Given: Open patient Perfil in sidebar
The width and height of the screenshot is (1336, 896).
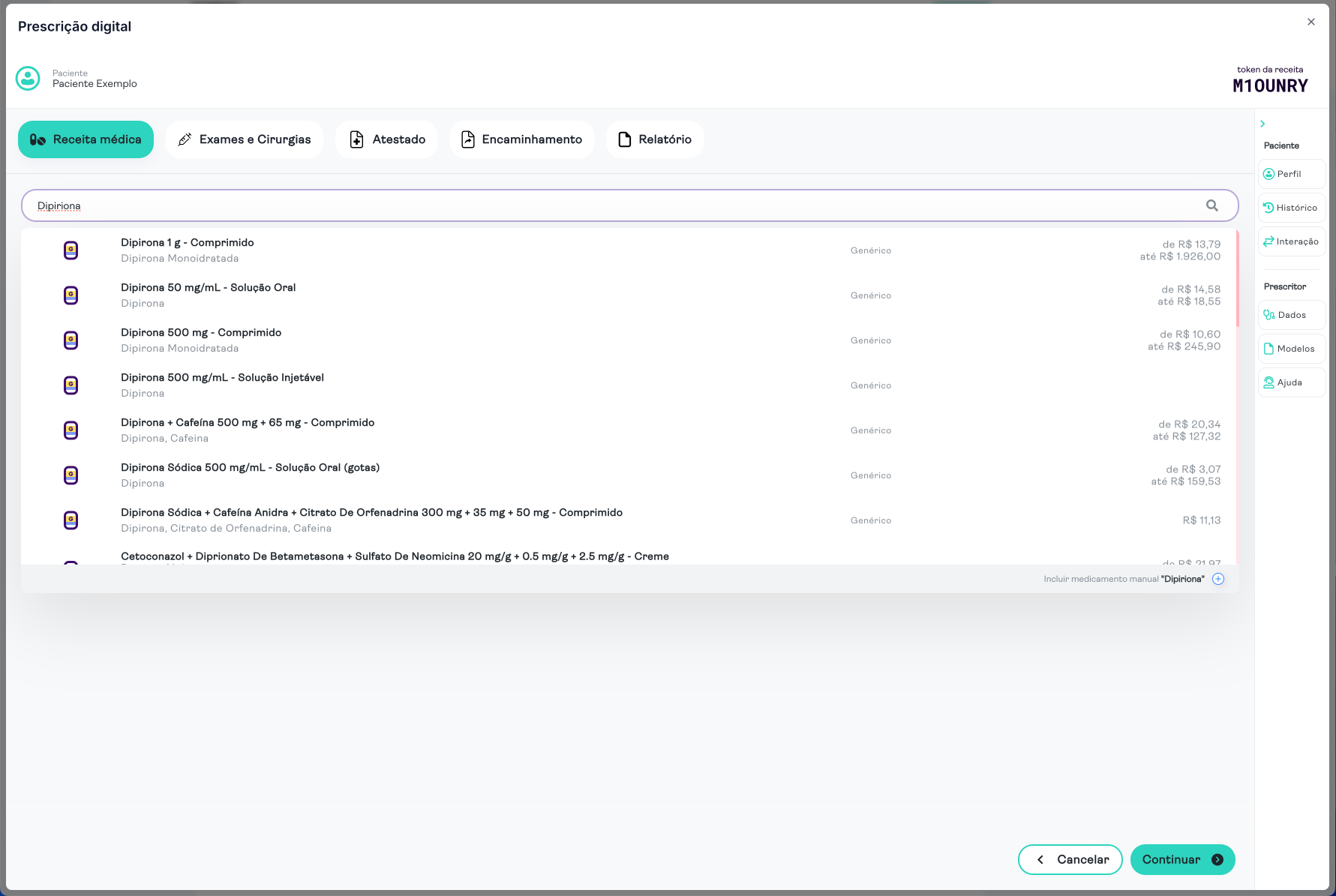Looking at the screenshot, I should 1291,174.
